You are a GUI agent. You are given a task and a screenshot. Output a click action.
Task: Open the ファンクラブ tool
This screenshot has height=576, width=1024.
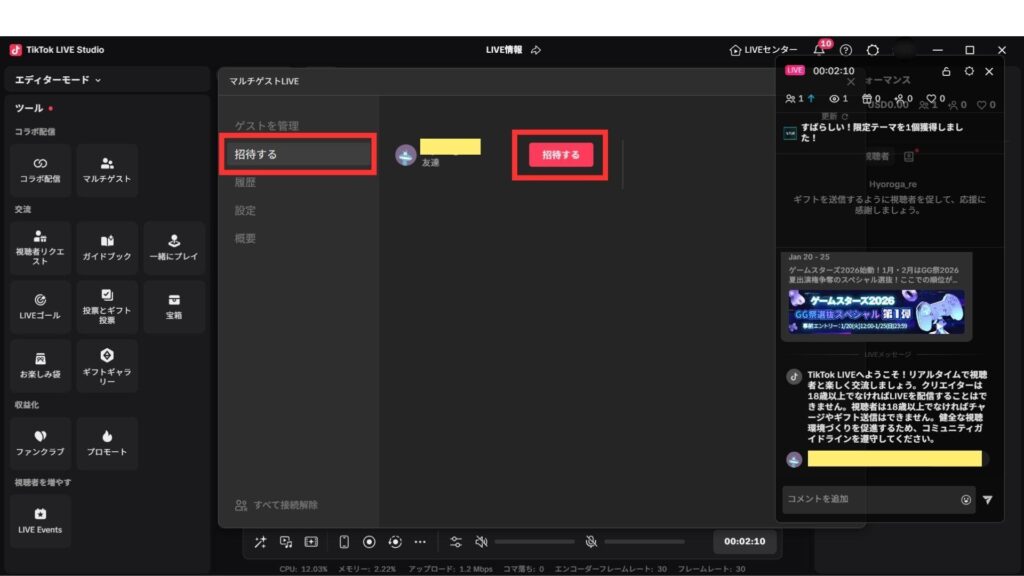tap(40, 442)
